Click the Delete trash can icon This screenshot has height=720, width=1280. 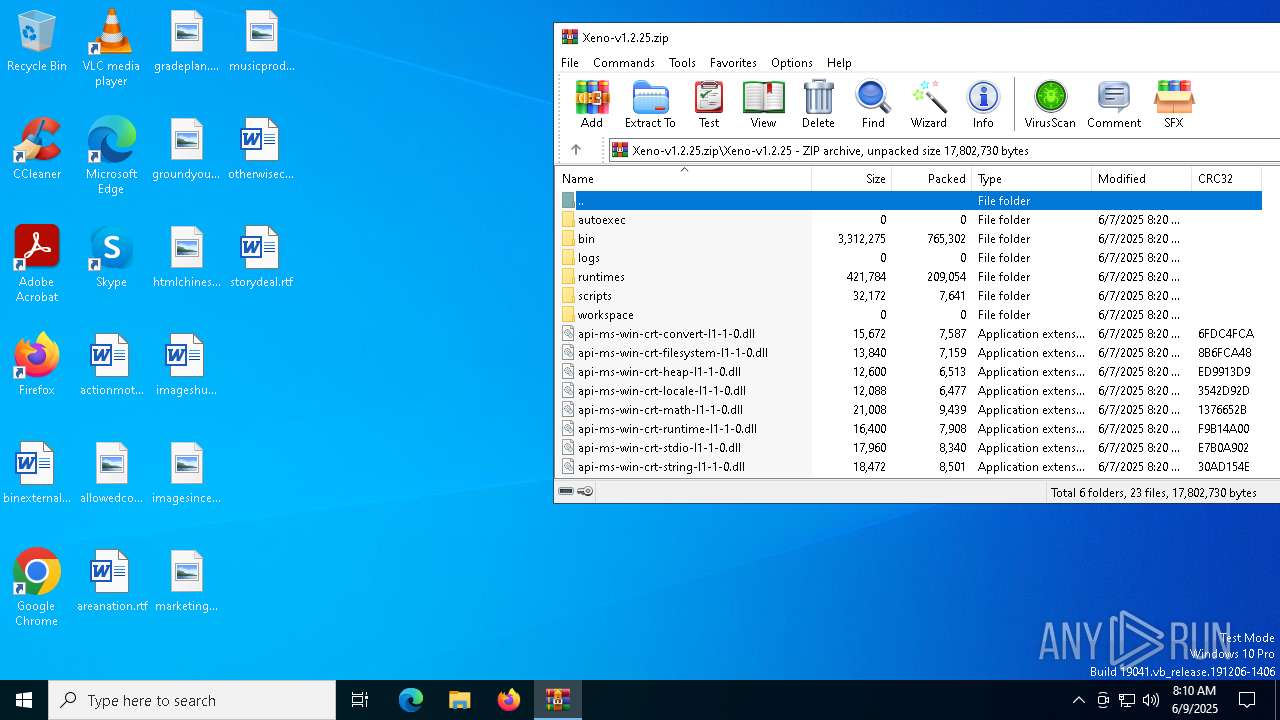[818, 105]
